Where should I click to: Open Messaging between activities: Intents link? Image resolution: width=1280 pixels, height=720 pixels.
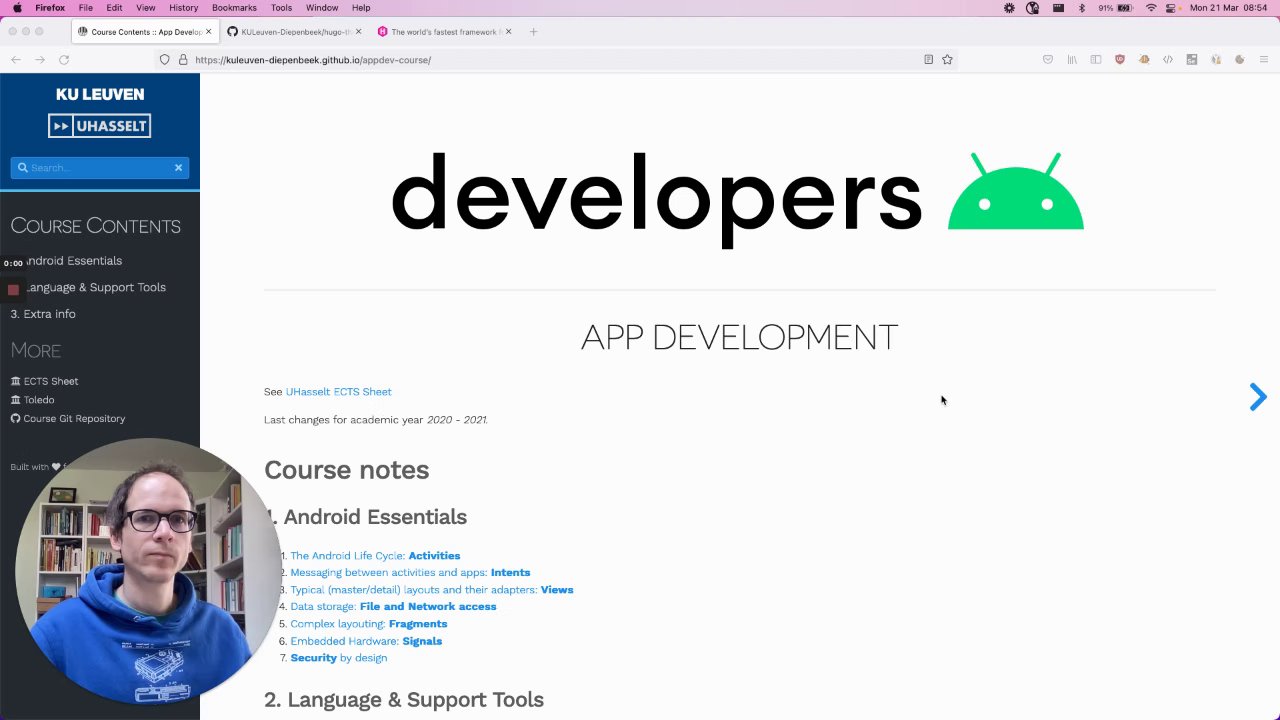410,573
